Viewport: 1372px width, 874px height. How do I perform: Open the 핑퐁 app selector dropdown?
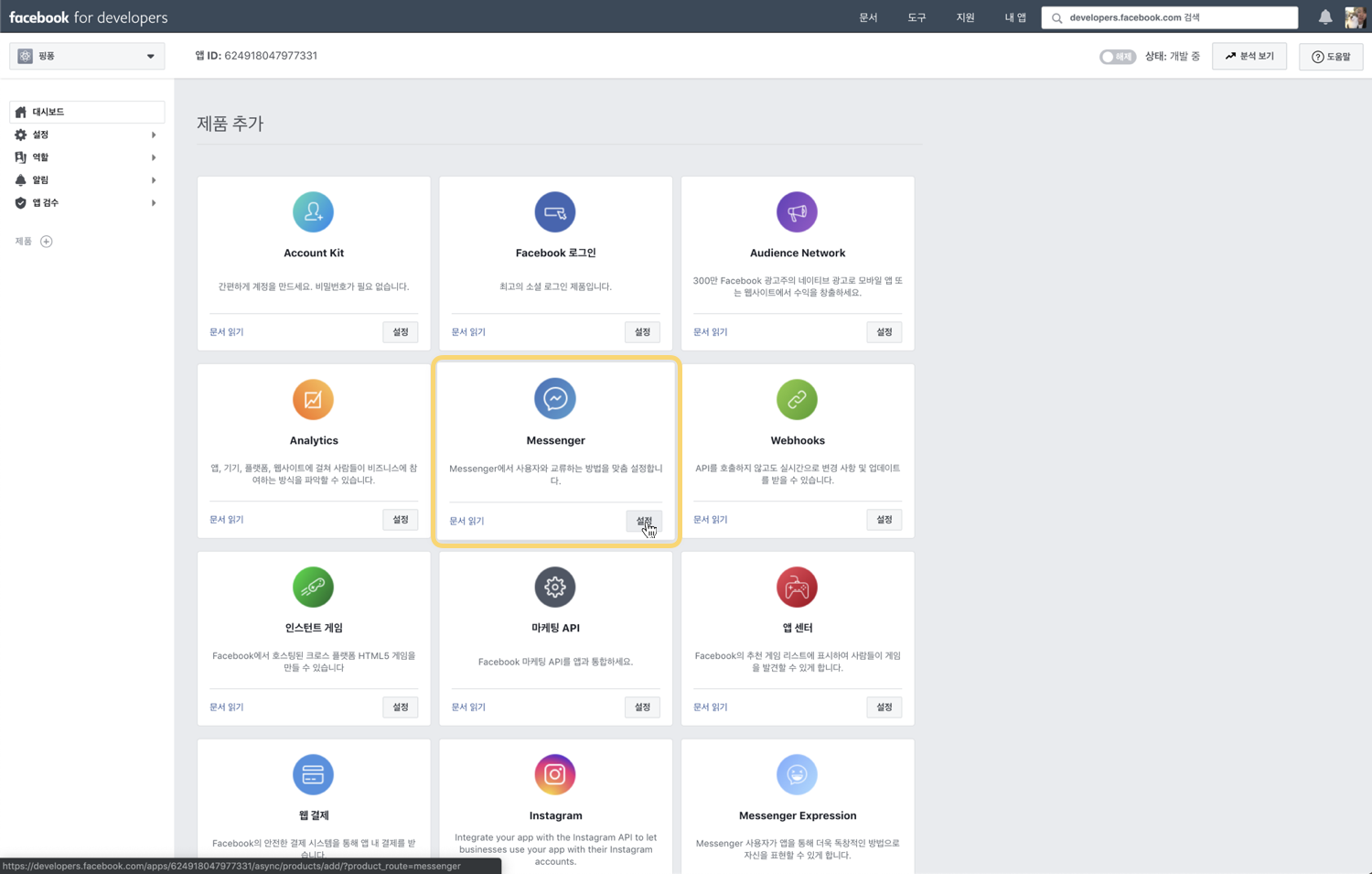pos(87,56)
